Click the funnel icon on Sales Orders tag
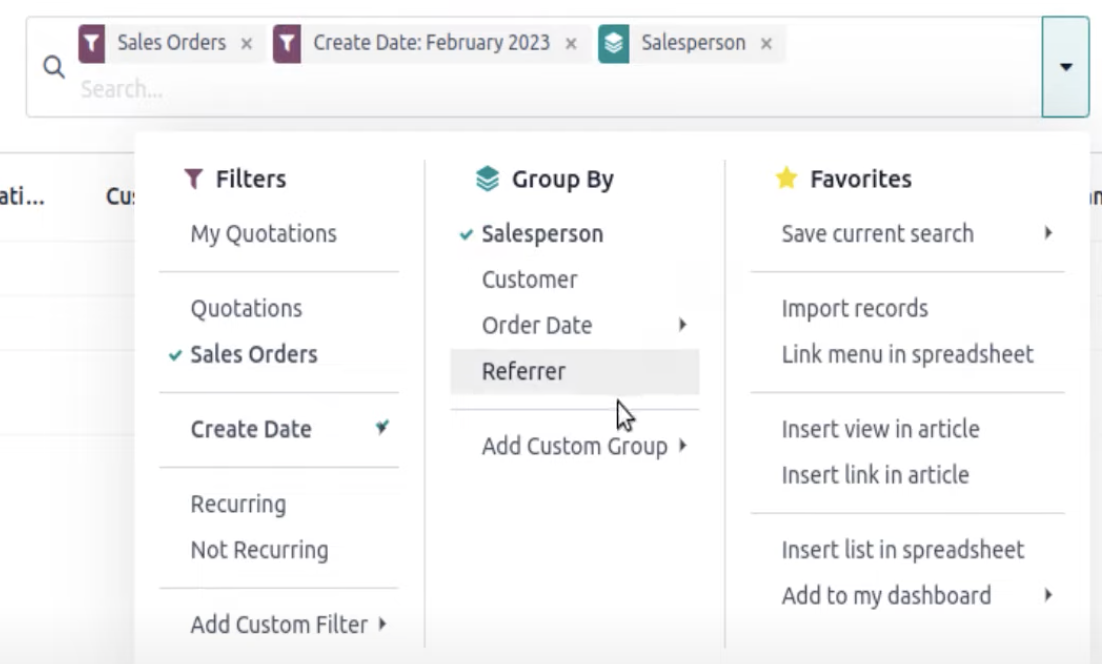 (x=92, y=44)
